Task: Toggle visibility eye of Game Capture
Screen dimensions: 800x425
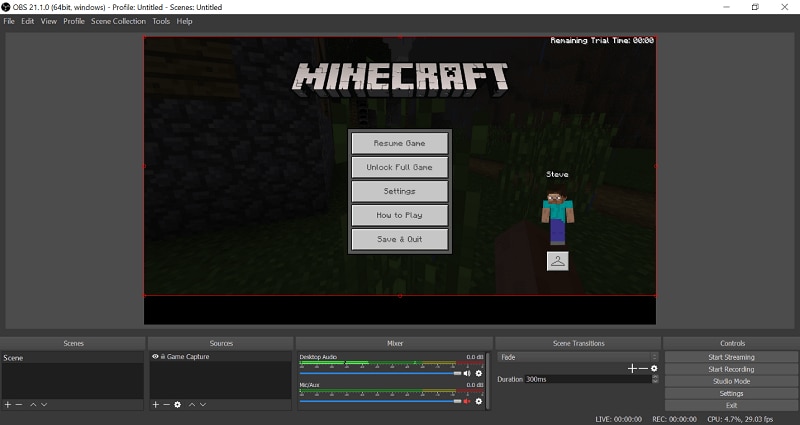Action: pos(155,357)
